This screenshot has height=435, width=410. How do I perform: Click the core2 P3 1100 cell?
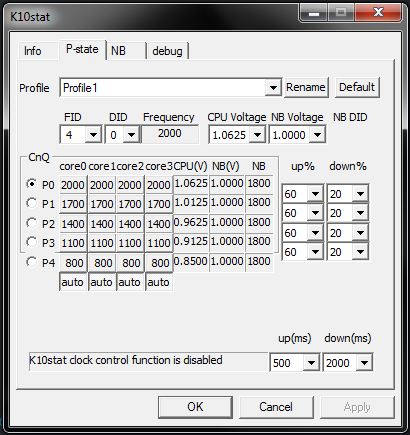tap(130, 243)
